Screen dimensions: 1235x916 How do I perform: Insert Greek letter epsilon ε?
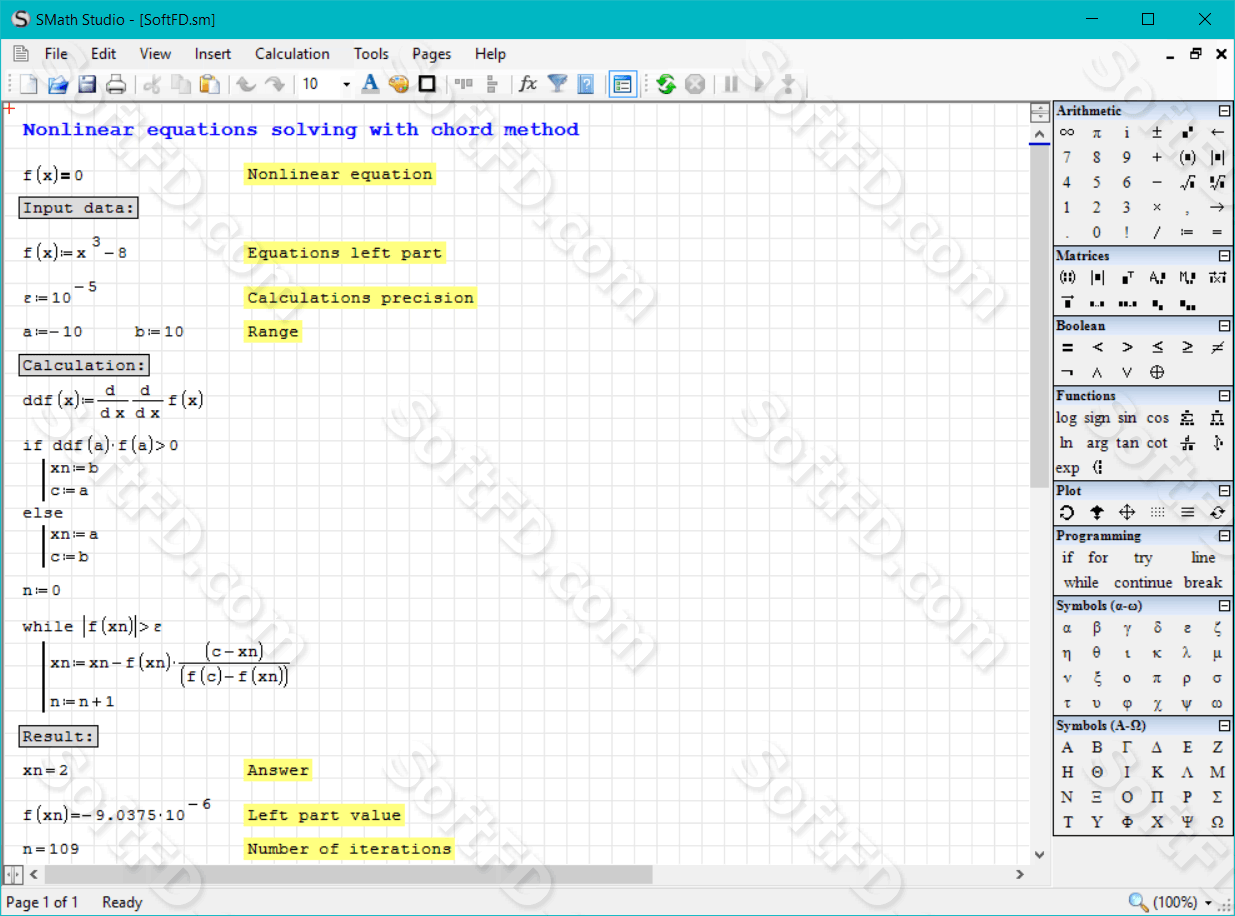click(1187, 628)
